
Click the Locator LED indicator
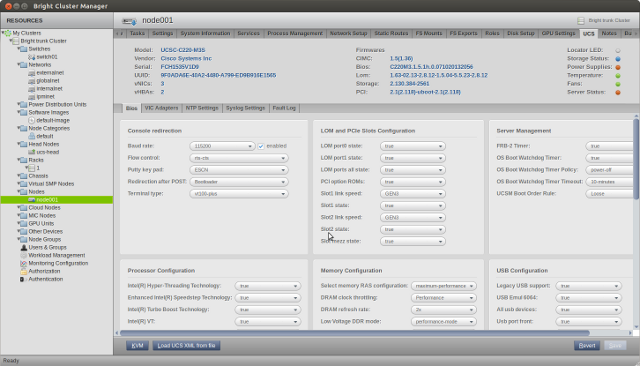(x=618, y=51)
